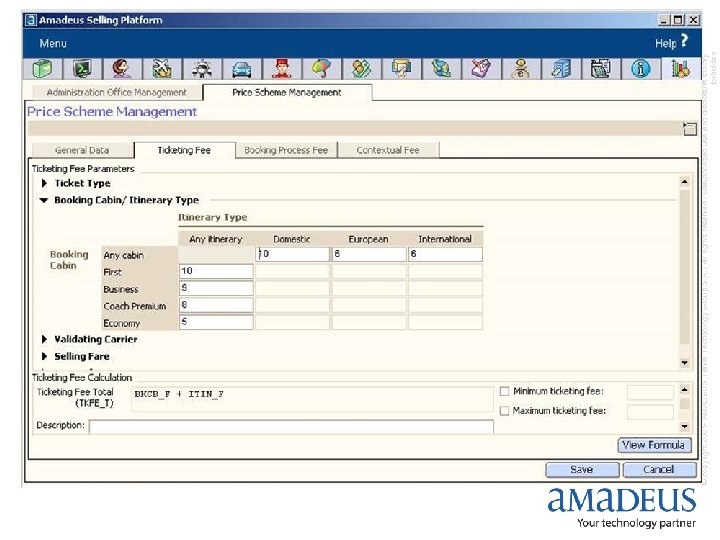Click the Description text field
720x540 pixels.
[x=292, y=427]
